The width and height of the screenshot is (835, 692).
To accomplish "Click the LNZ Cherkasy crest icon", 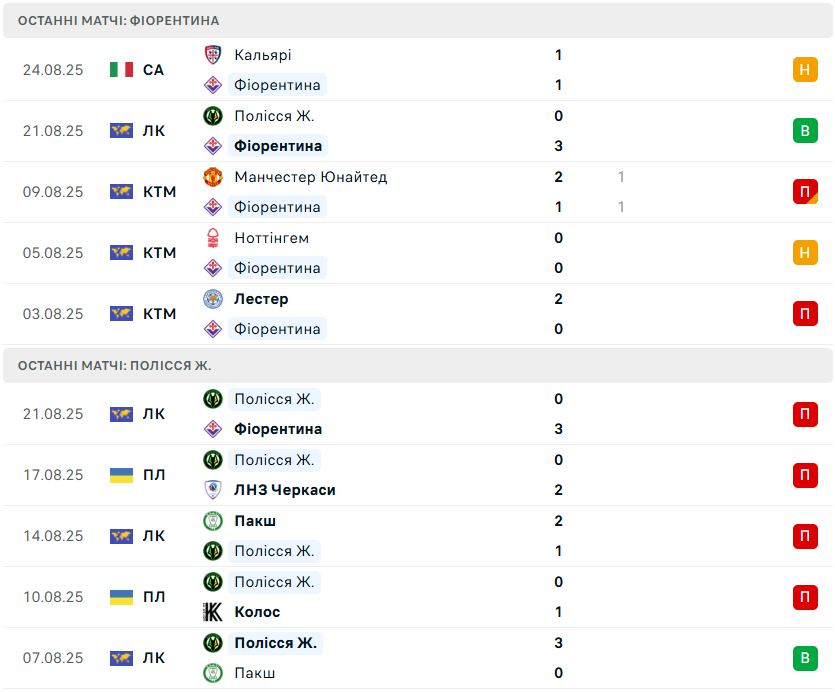I will [212, 490].
